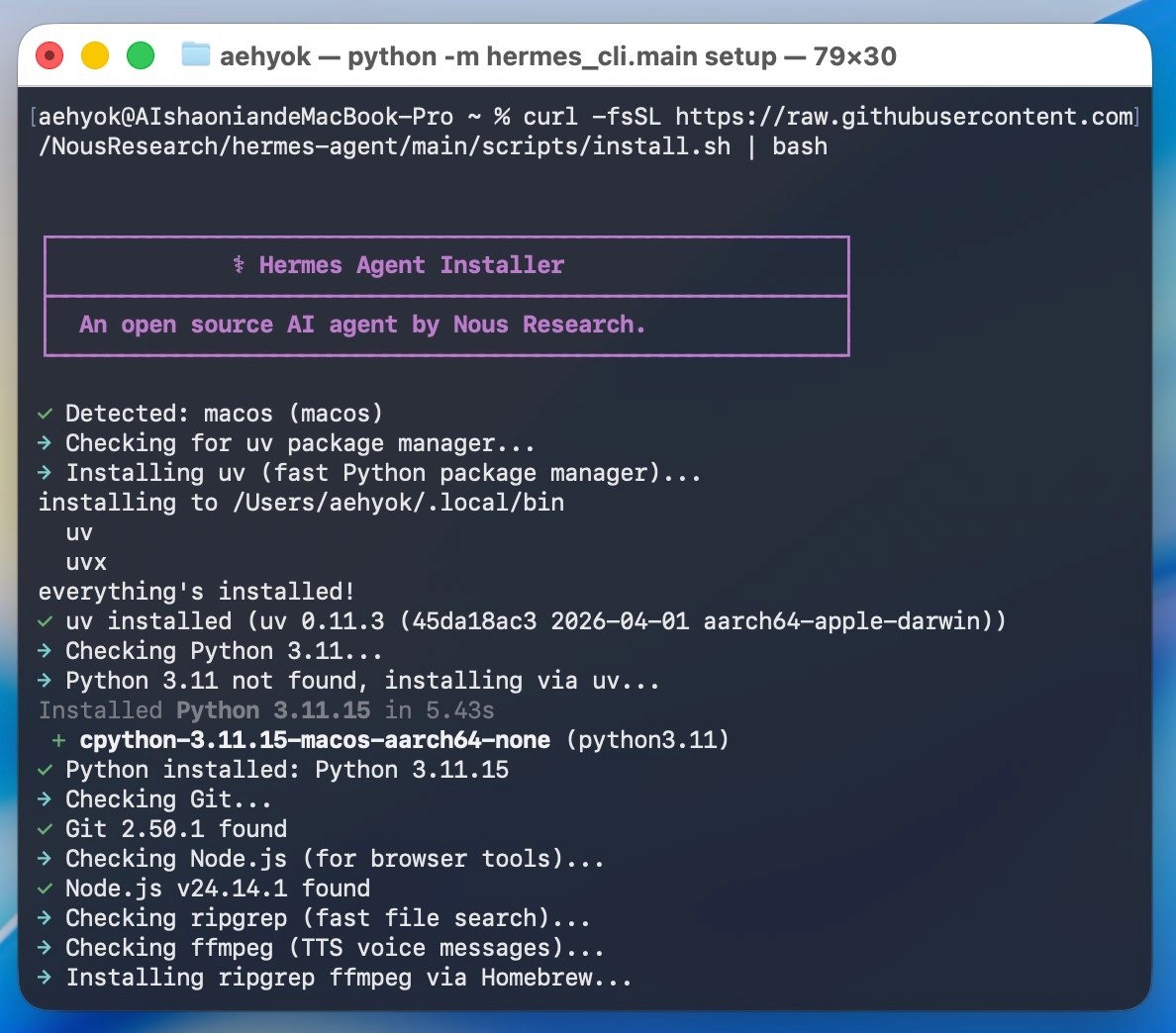The height and width of the screenshot is (1033, 1176).
Task: Click 'Checking ripgrep (fast file search)...' line
Action: (x=328, y=918)
